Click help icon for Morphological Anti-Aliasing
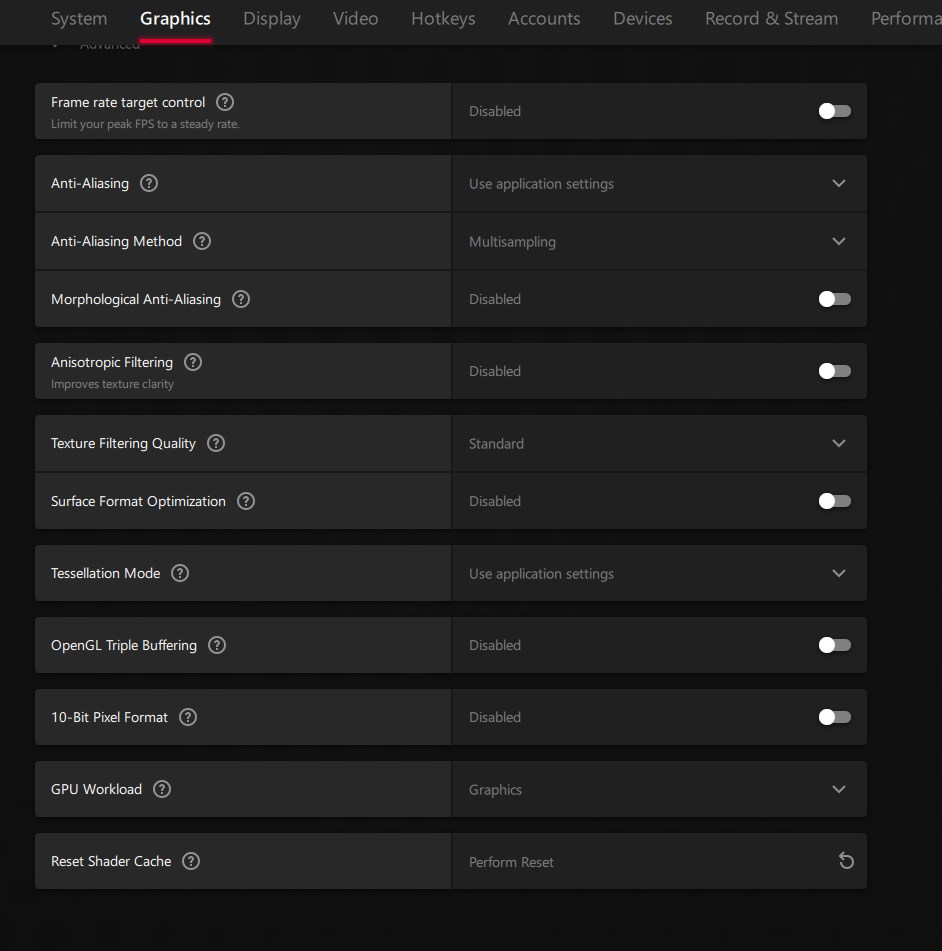The image size is (942, 951). coord(241,299)
